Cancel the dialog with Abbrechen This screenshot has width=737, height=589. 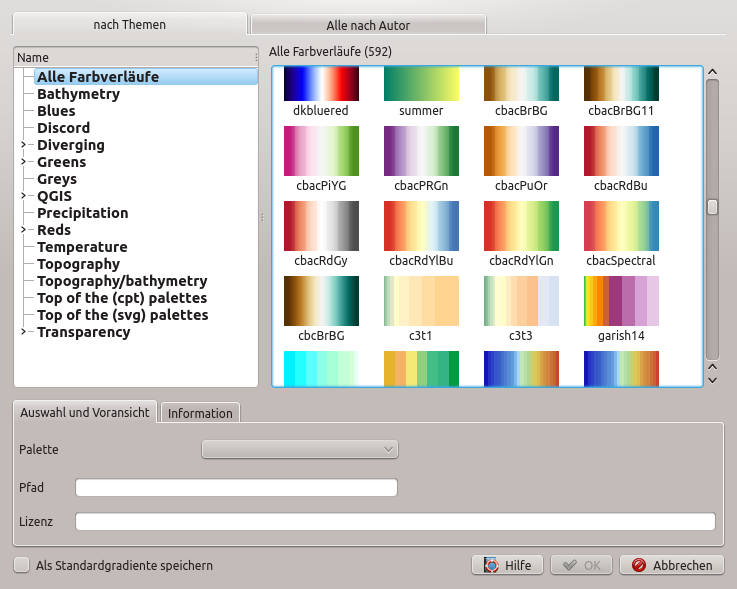pos(672,565)
